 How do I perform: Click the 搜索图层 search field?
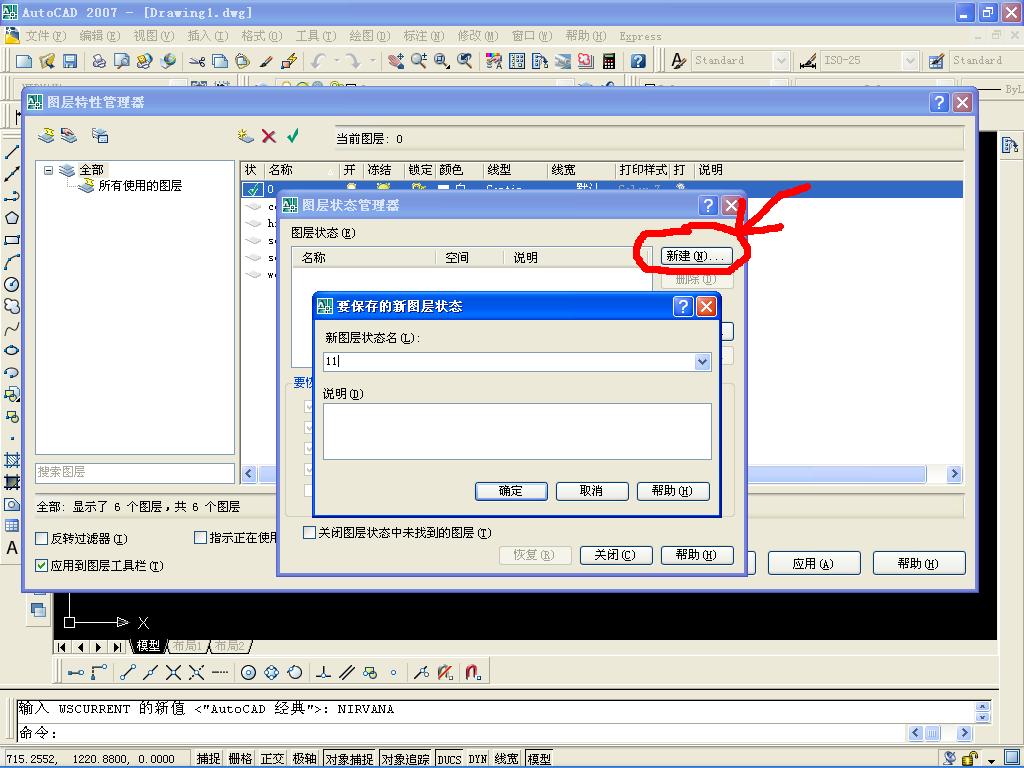pos(135,472)
